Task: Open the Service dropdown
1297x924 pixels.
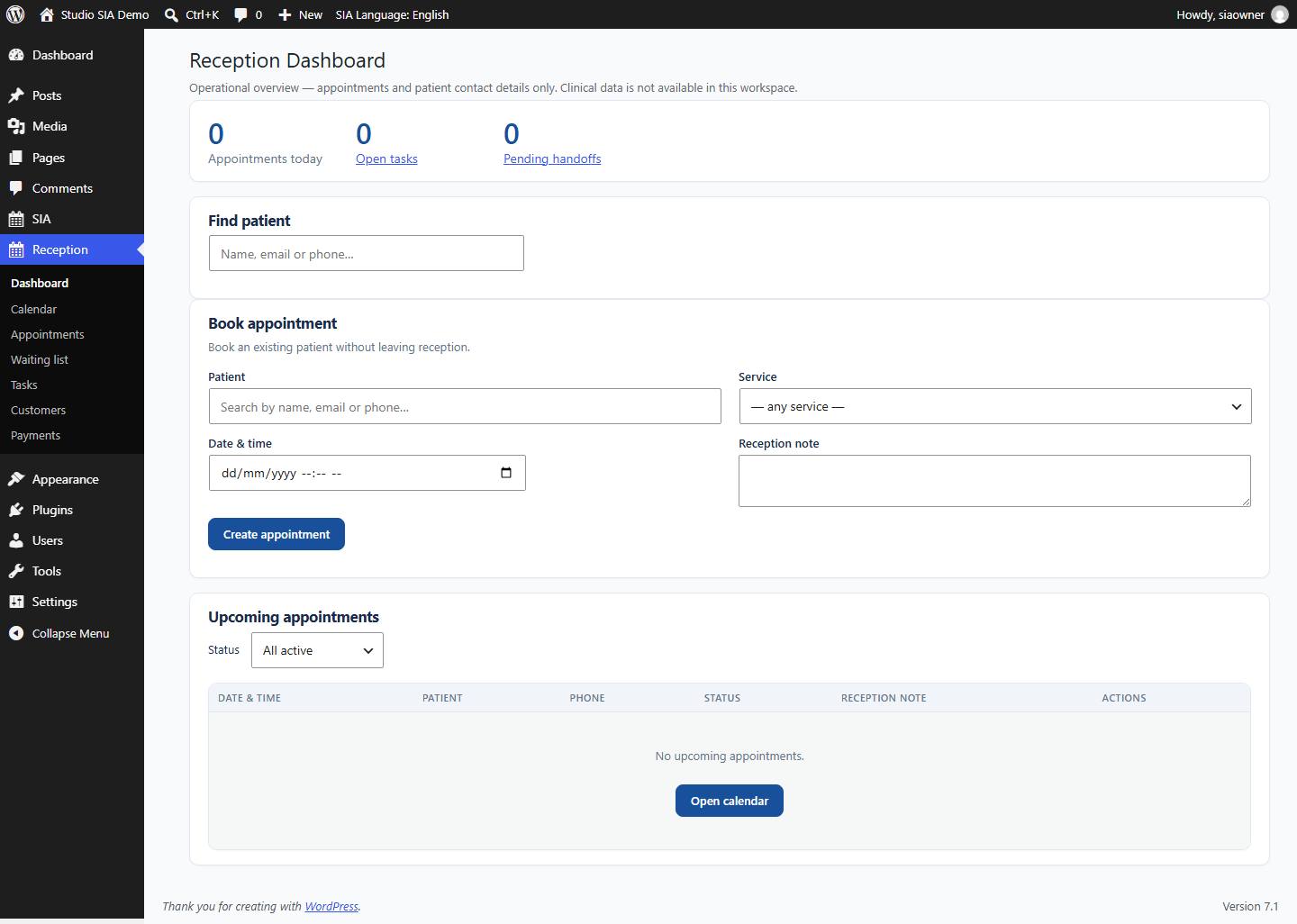Action: tap(995, 406)
